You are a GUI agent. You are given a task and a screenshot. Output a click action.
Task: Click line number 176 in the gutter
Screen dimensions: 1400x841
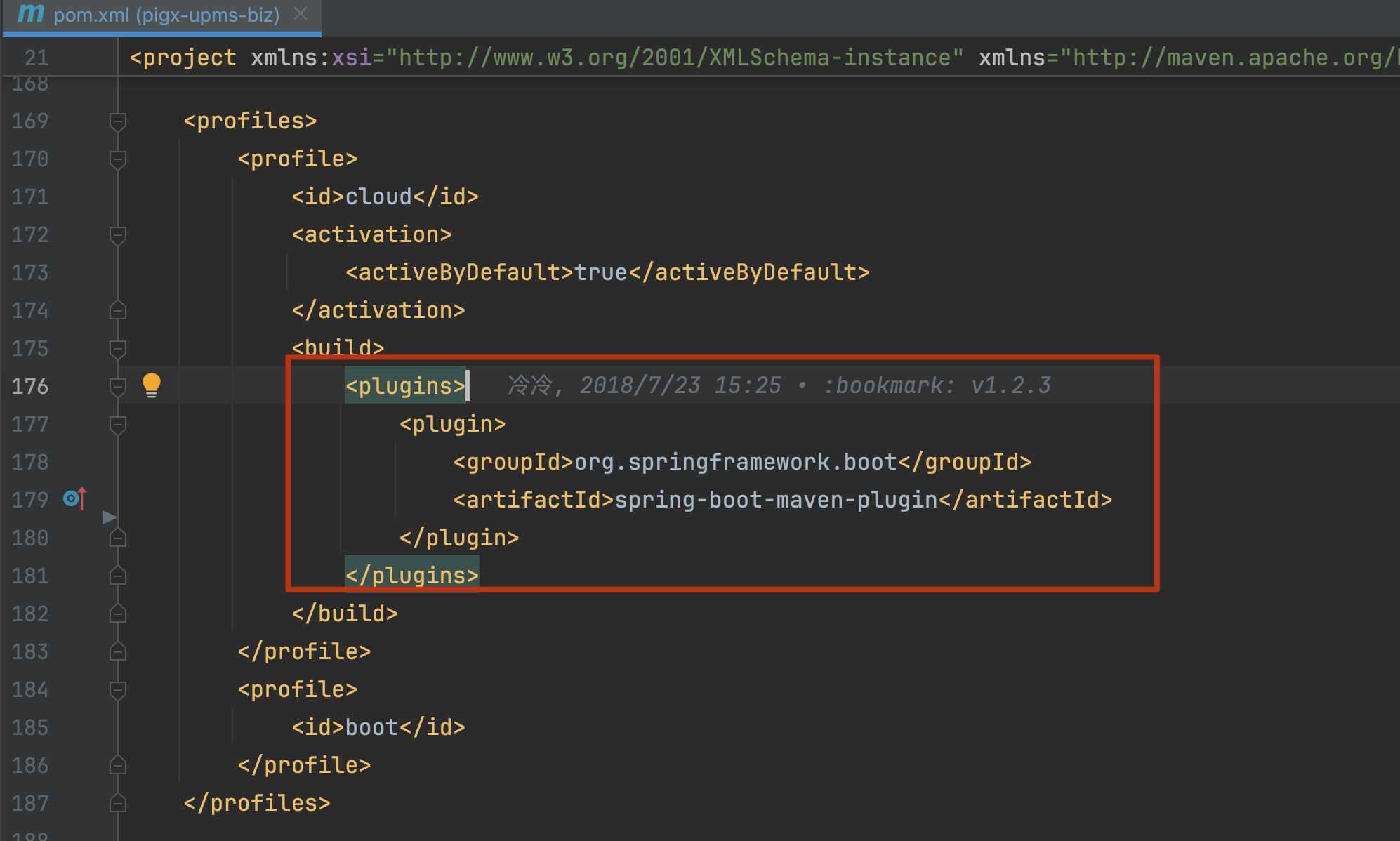click(30, 386)
